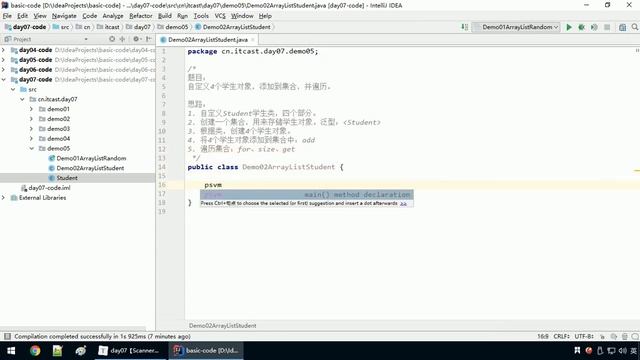The width and height of the screenshot is (640, 360).
Task: Expand External Libraries node
Action: click(4, 198)
